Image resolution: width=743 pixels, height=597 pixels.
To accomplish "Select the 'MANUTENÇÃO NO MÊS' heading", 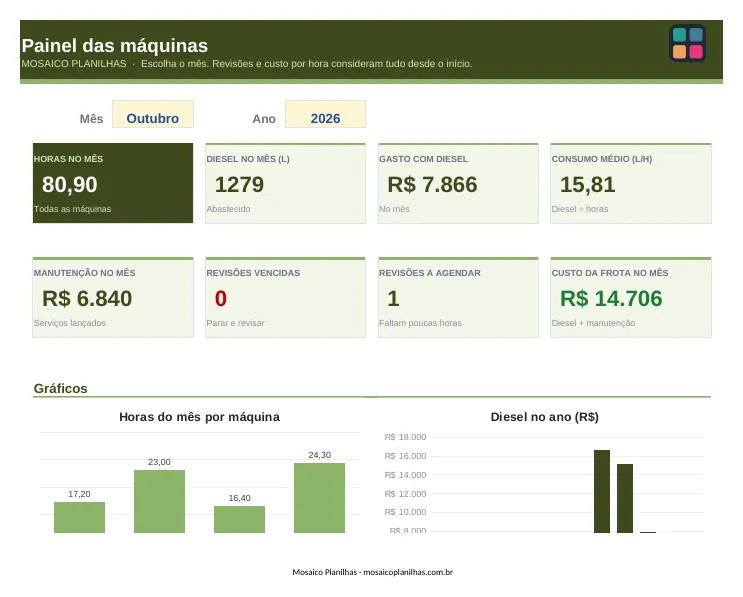I will (x=84, y=273).
